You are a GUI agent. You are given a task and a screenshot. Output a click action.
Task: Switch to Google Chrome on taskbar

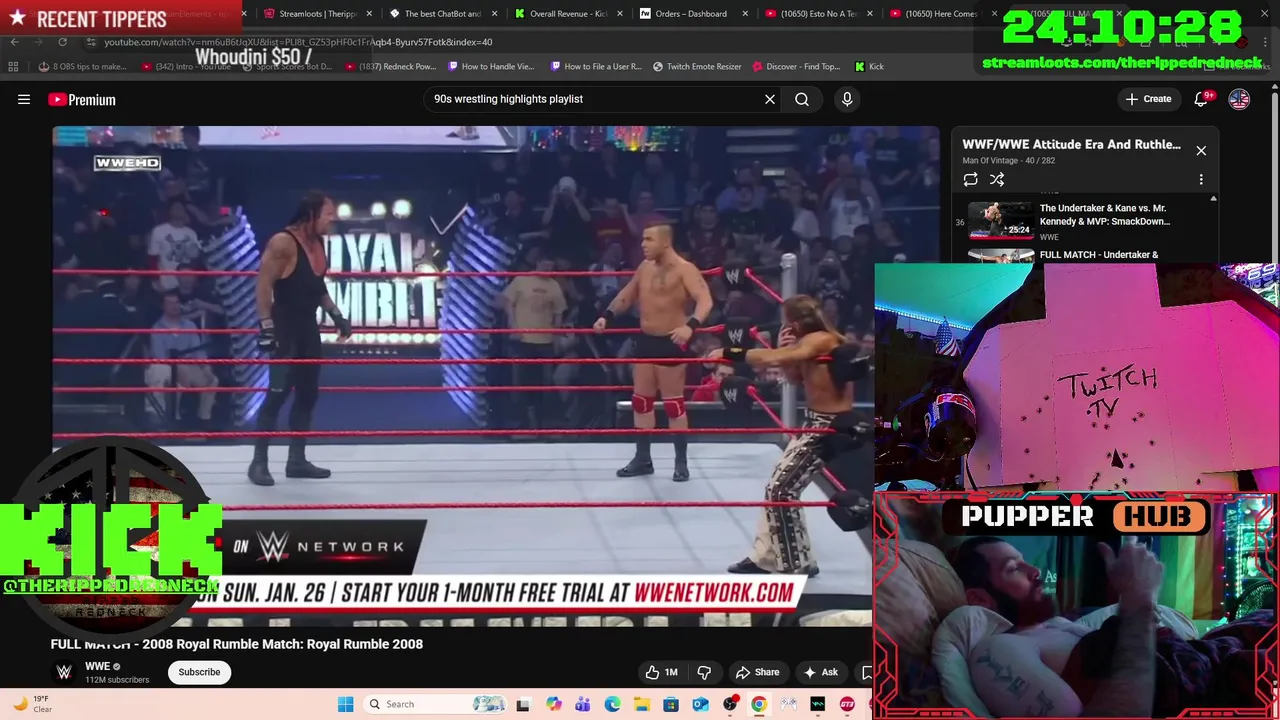[x=759, y=704]
